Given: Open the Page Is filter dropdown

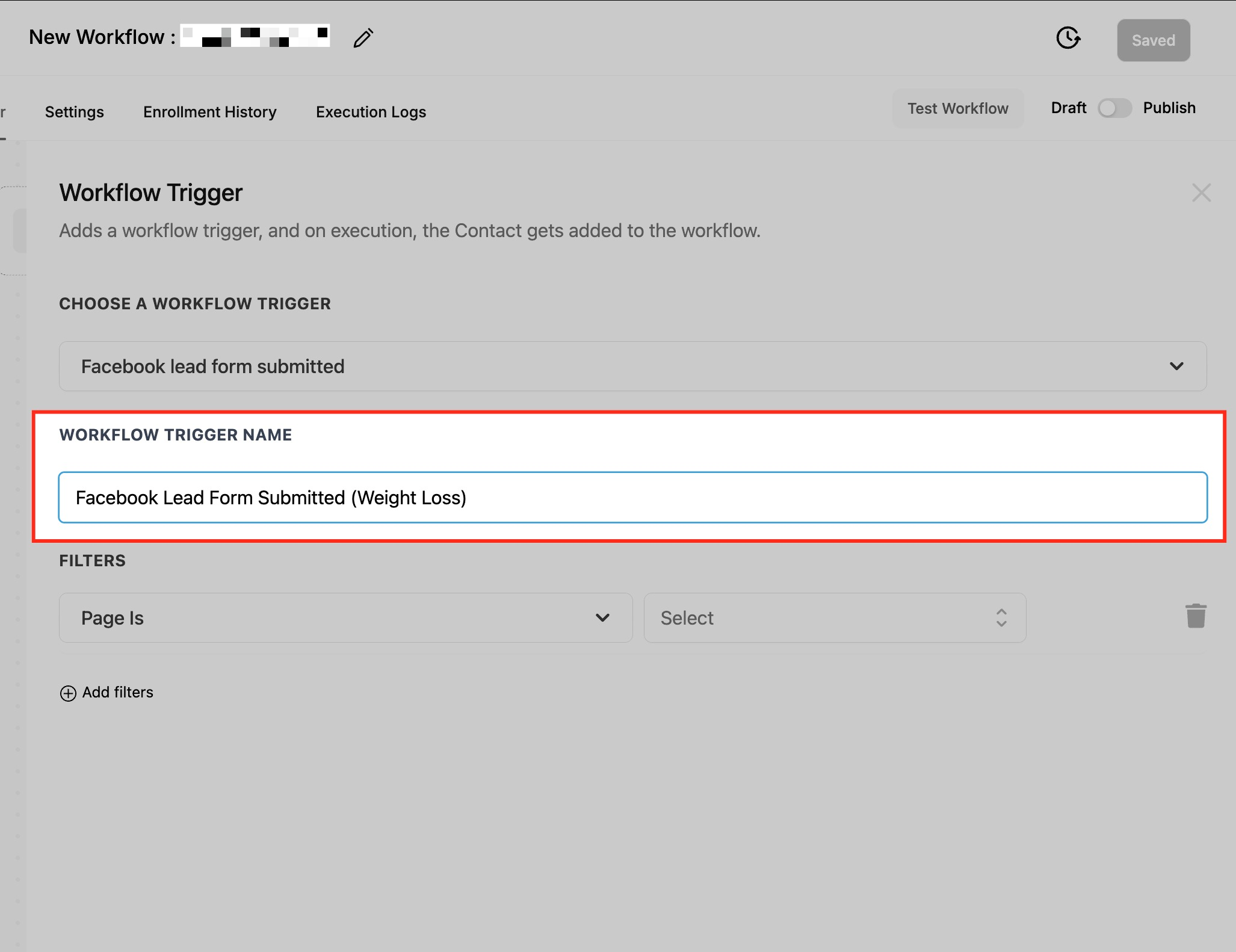Looking at the screenshot, I should pos(345,618).
